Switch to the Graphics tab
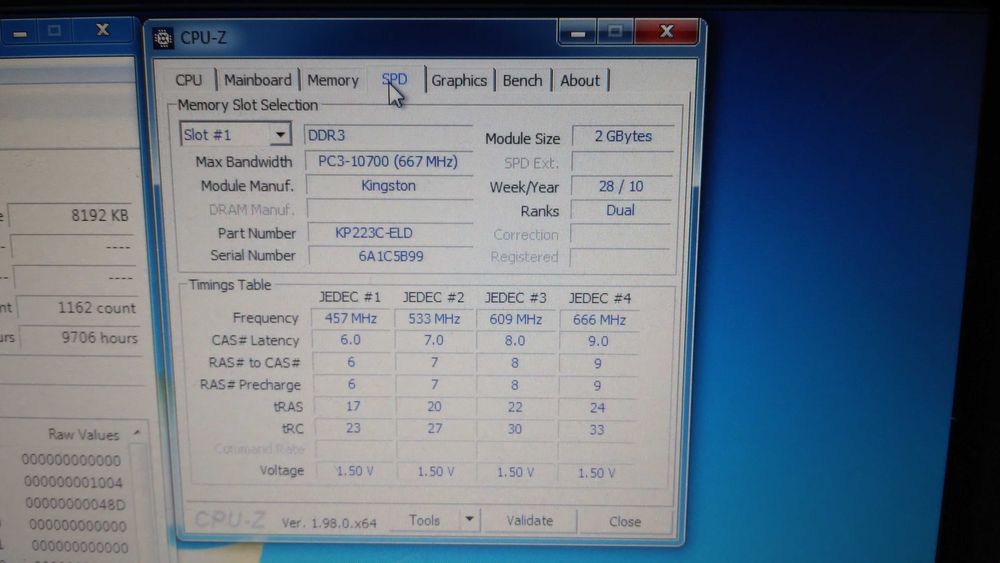The width and height of the screenshot is (1000, 563). (459, 80)
